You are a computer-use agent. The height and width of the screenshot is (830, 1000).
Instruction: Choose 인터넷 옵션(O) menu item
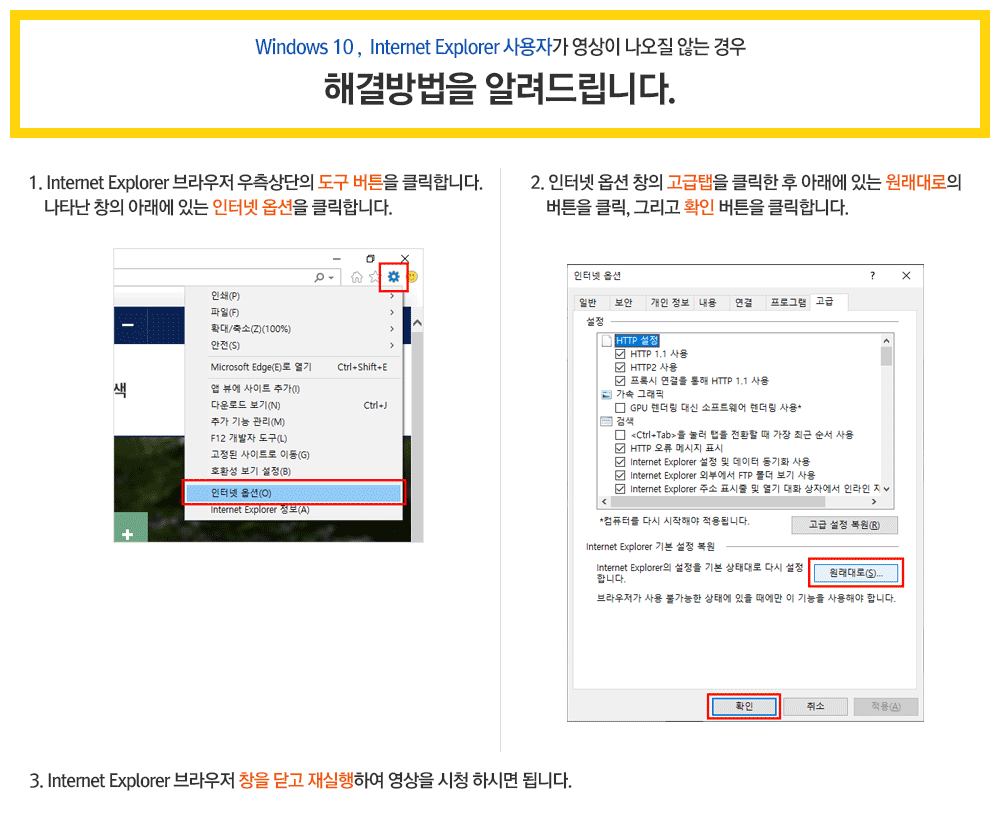[x=294, y=493]
